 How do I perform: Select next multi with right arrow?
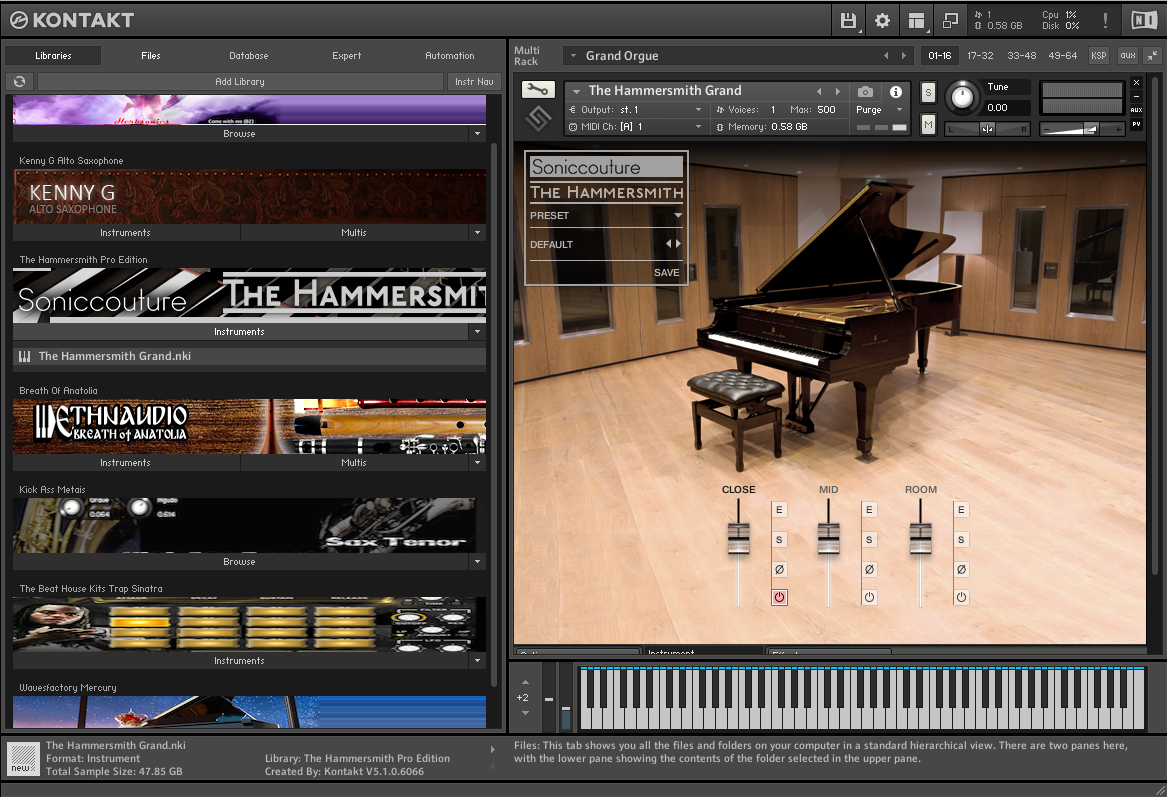tap(904, 55)
